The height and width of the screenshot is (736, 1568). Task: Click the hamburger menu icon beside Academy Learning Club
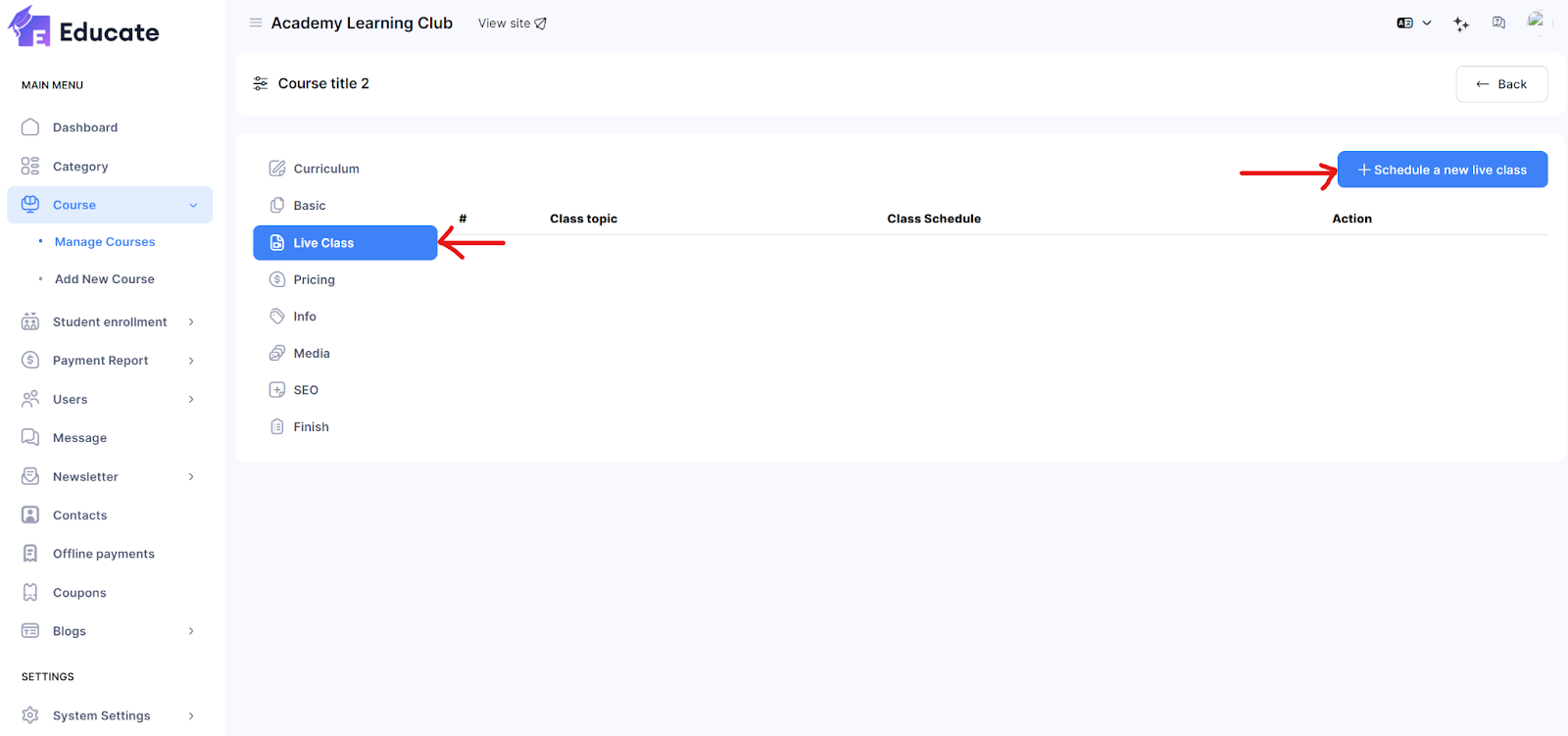point(256,23)
